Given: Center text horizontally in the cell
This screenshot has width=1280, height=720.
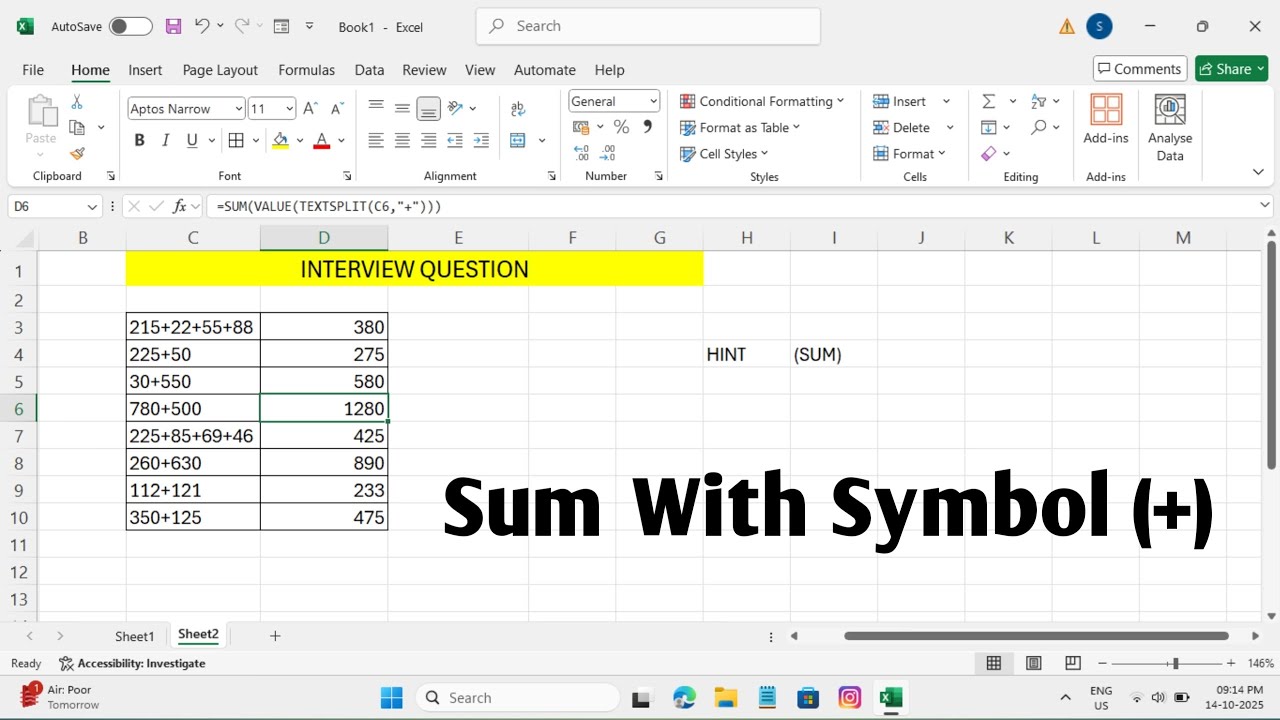Looking at the screenshot, I should (x=402, y=141).
